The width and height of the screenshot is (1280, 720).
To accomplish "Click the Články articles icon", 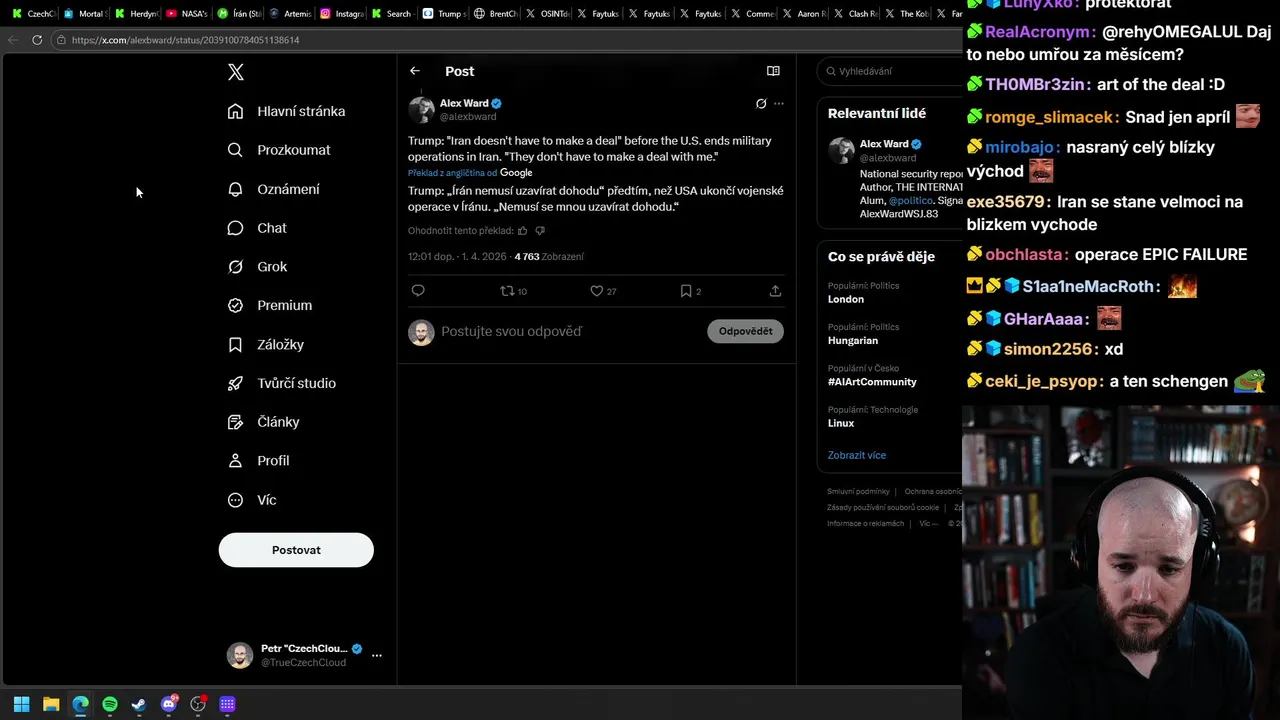I will click(235, 422).
